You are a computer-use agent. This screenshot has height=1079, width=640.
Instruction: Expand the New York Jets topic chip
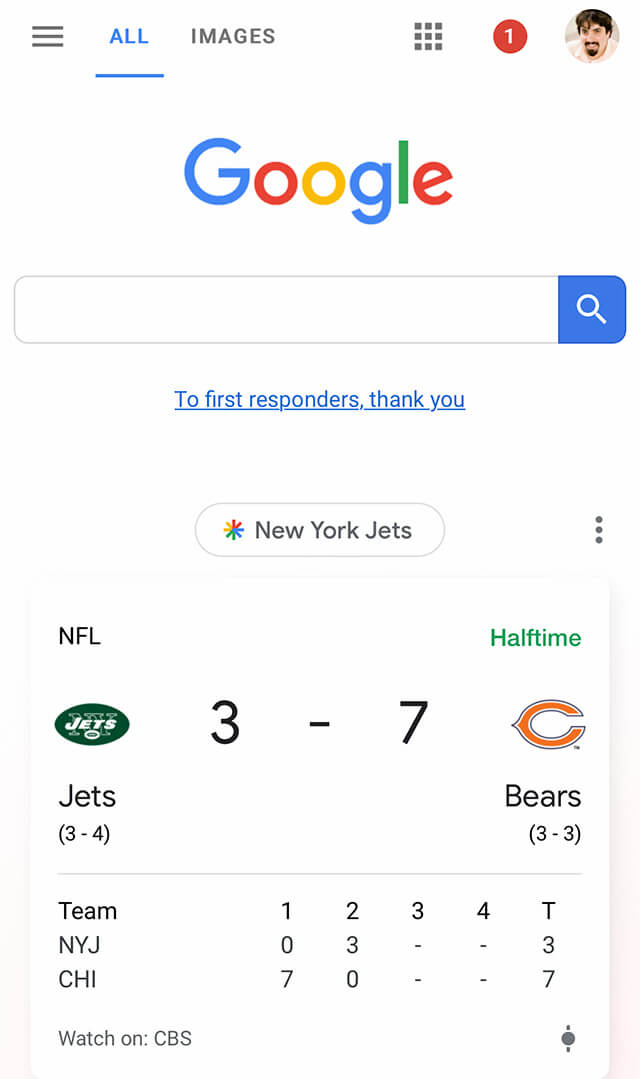(320, 530)
